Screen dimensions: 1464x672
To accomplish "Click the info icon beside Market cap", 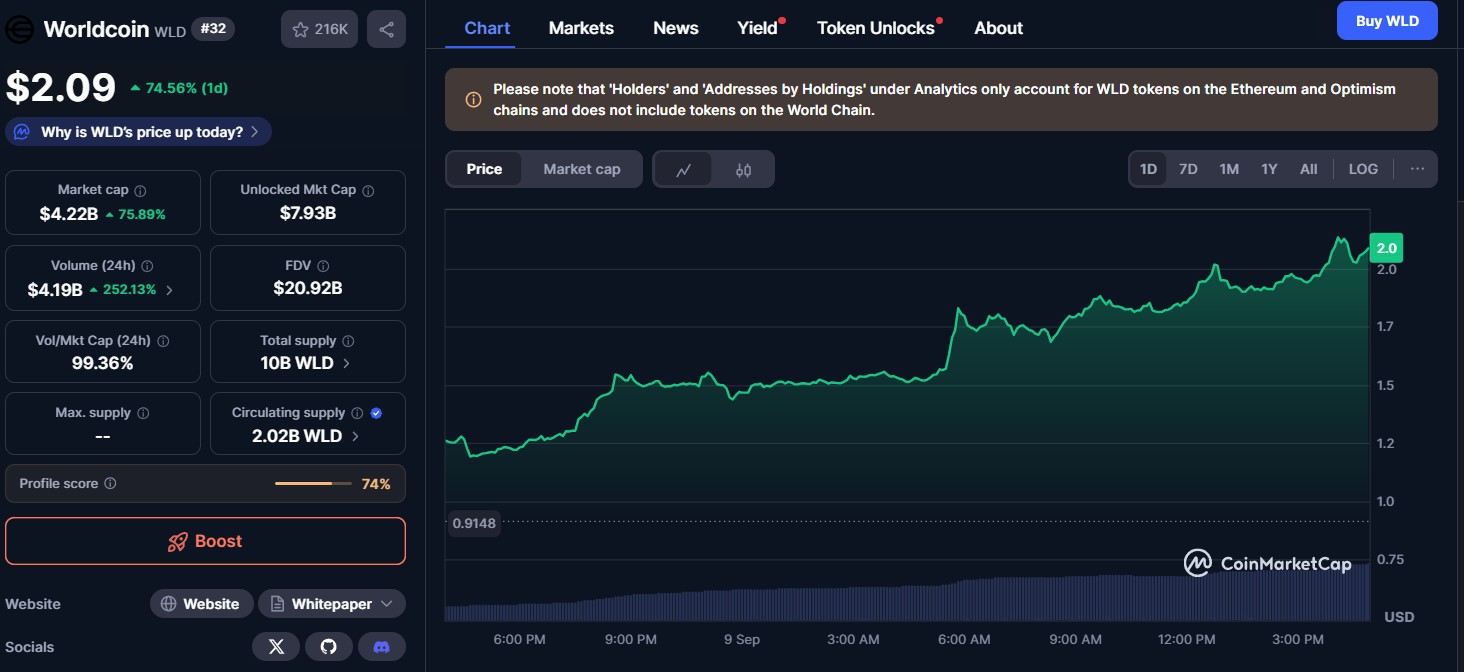I will tap(140, 190).
